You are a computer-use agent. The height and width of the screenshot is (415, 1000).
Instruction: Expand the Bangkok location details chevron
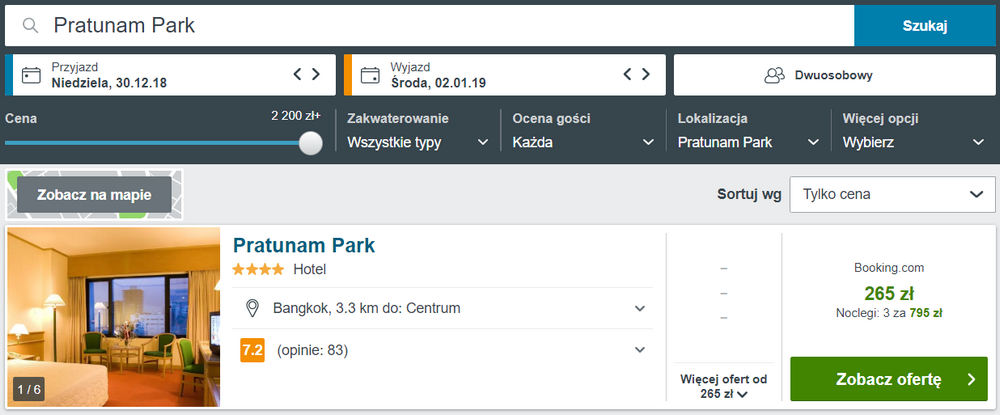pyautogui.click(x=640, y=309)
